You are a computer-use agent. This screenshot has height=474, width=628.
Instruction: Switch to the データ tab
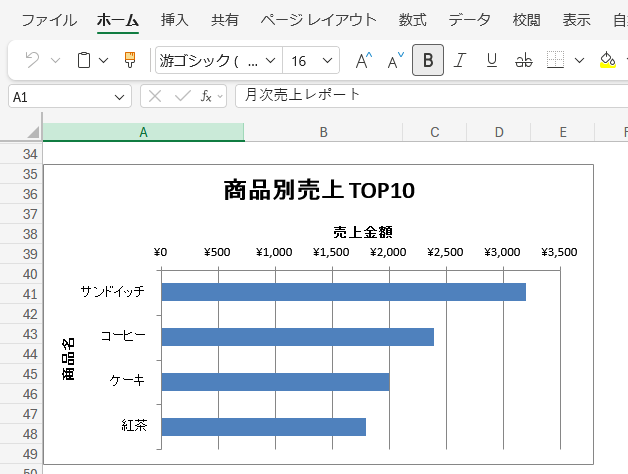coord(469,20)
